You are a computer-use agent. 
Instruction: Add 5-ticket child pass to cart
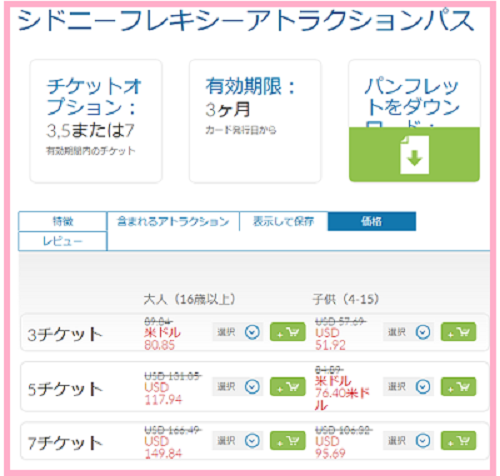pos(459,386)
